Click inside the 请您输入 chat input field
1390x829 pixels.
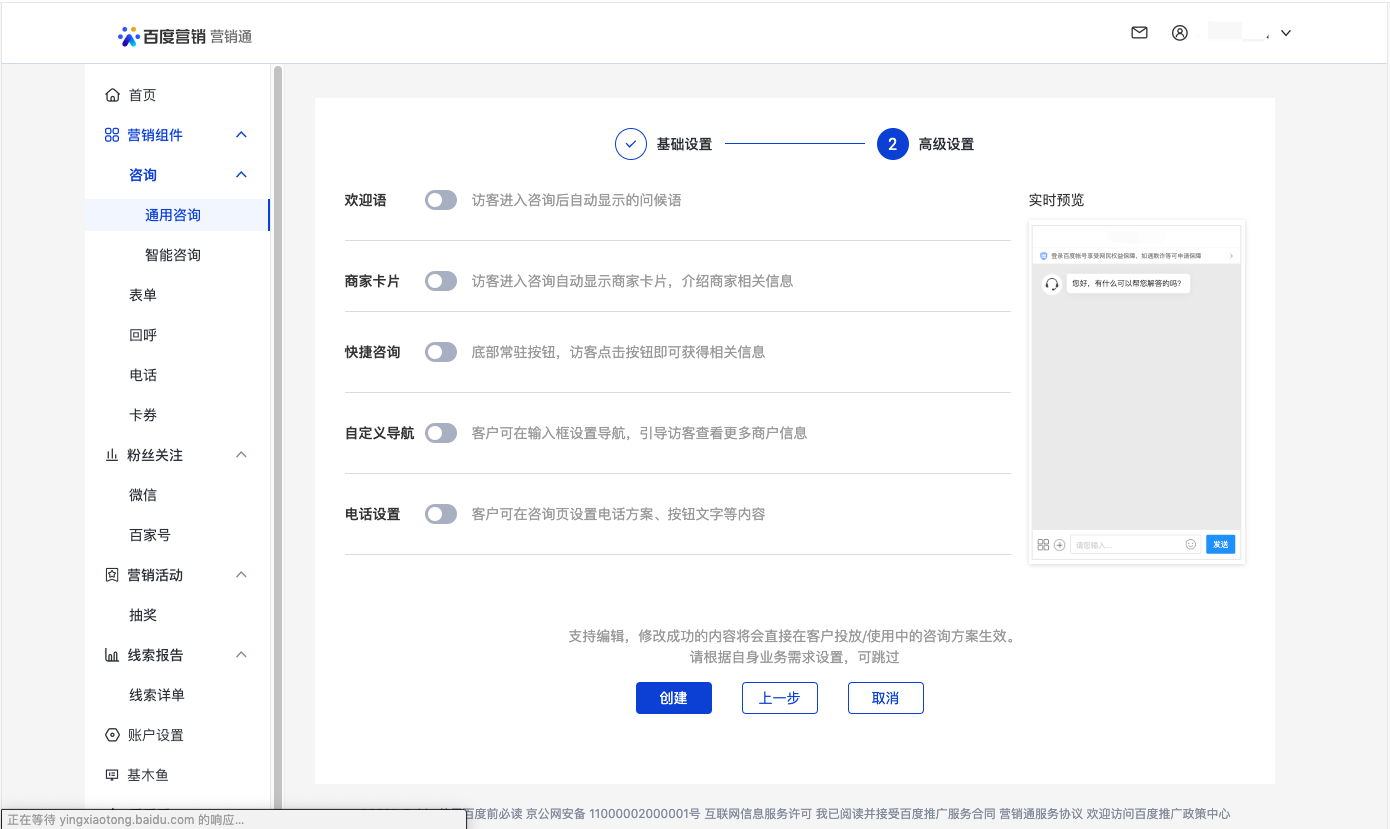[x=1125, y=543]
